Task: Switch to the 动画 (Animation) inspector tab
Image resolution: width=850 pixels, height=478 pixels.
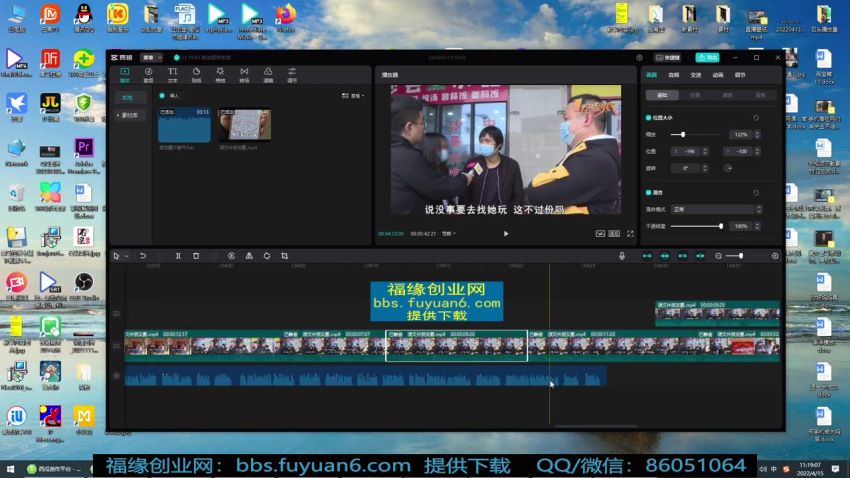Action: point(718,75)
